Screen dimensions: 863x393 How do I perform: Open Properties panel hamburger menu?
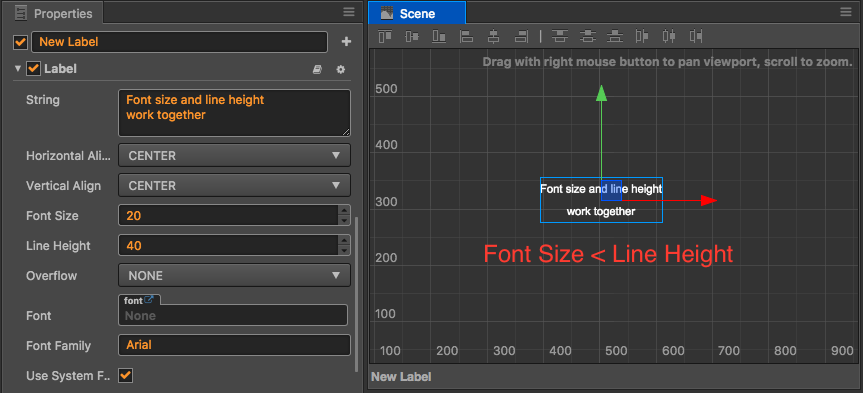pyautogui.click(x=349, y=12)
